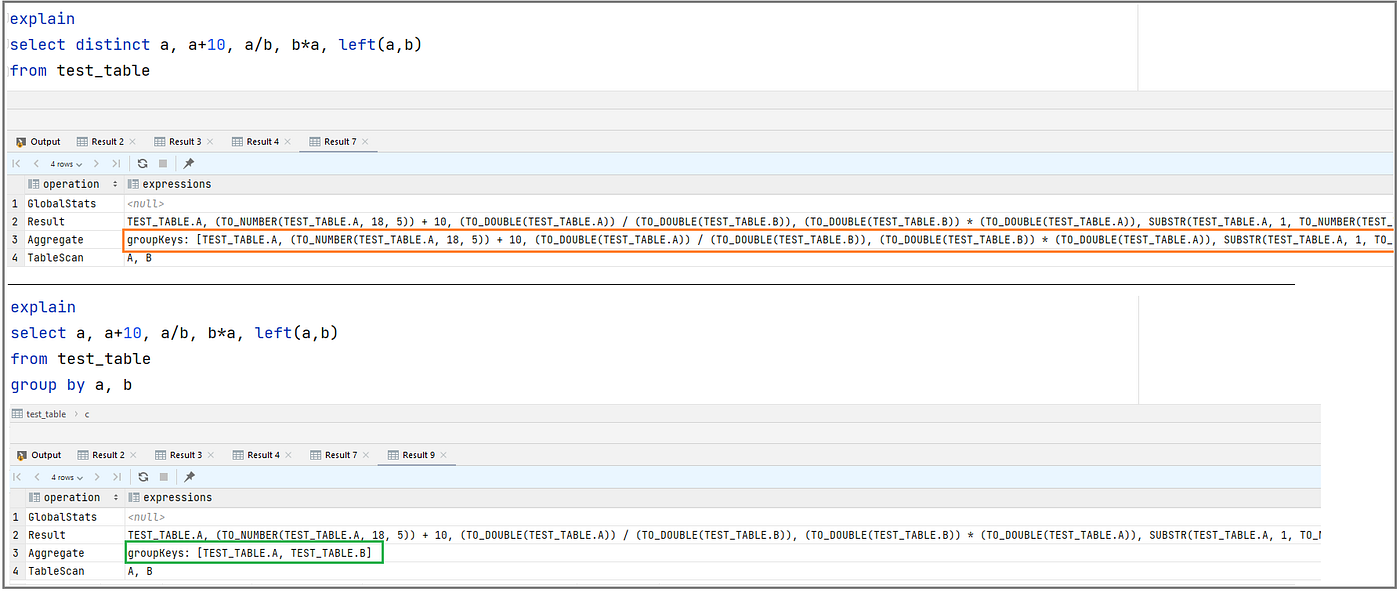Select row number 3 in distinct query's results
The image size is (1400, 591).
(x=15, y=240)
